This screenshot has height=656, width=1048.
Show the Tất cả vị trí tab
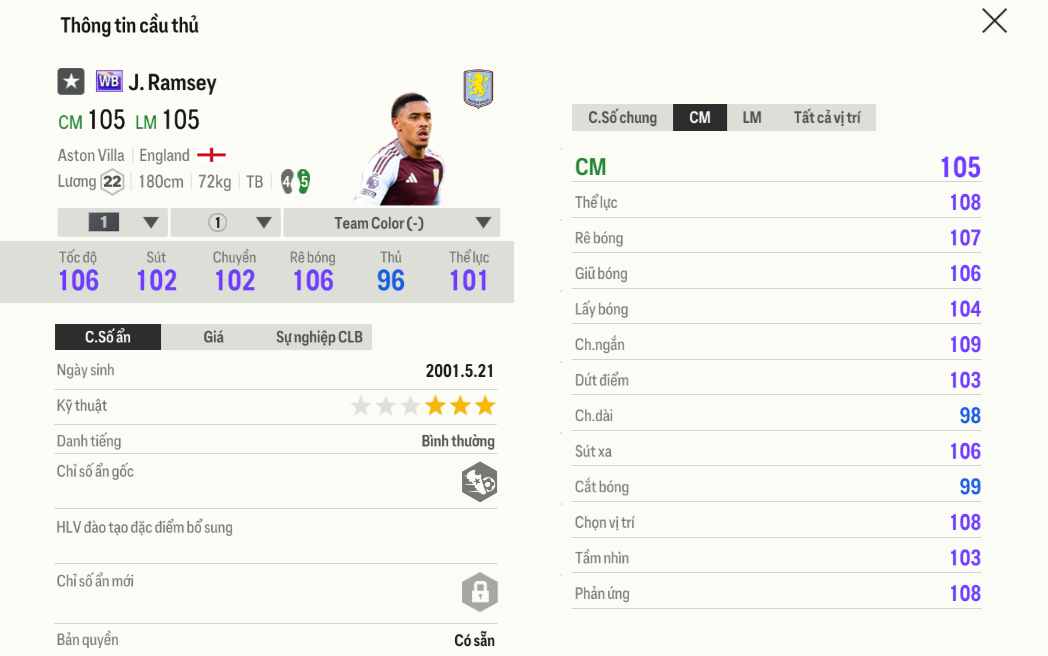click(826, 118)
